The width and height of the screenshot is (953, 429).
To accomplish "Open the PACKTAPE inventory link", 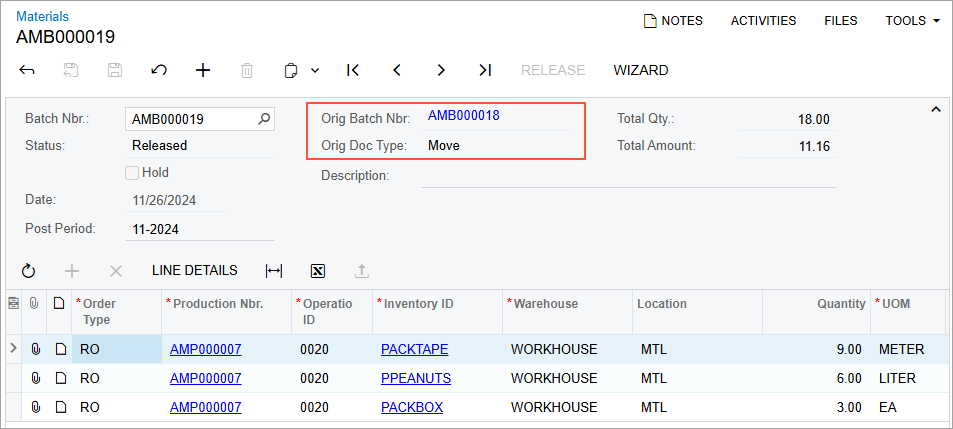I will click(414, 349).
